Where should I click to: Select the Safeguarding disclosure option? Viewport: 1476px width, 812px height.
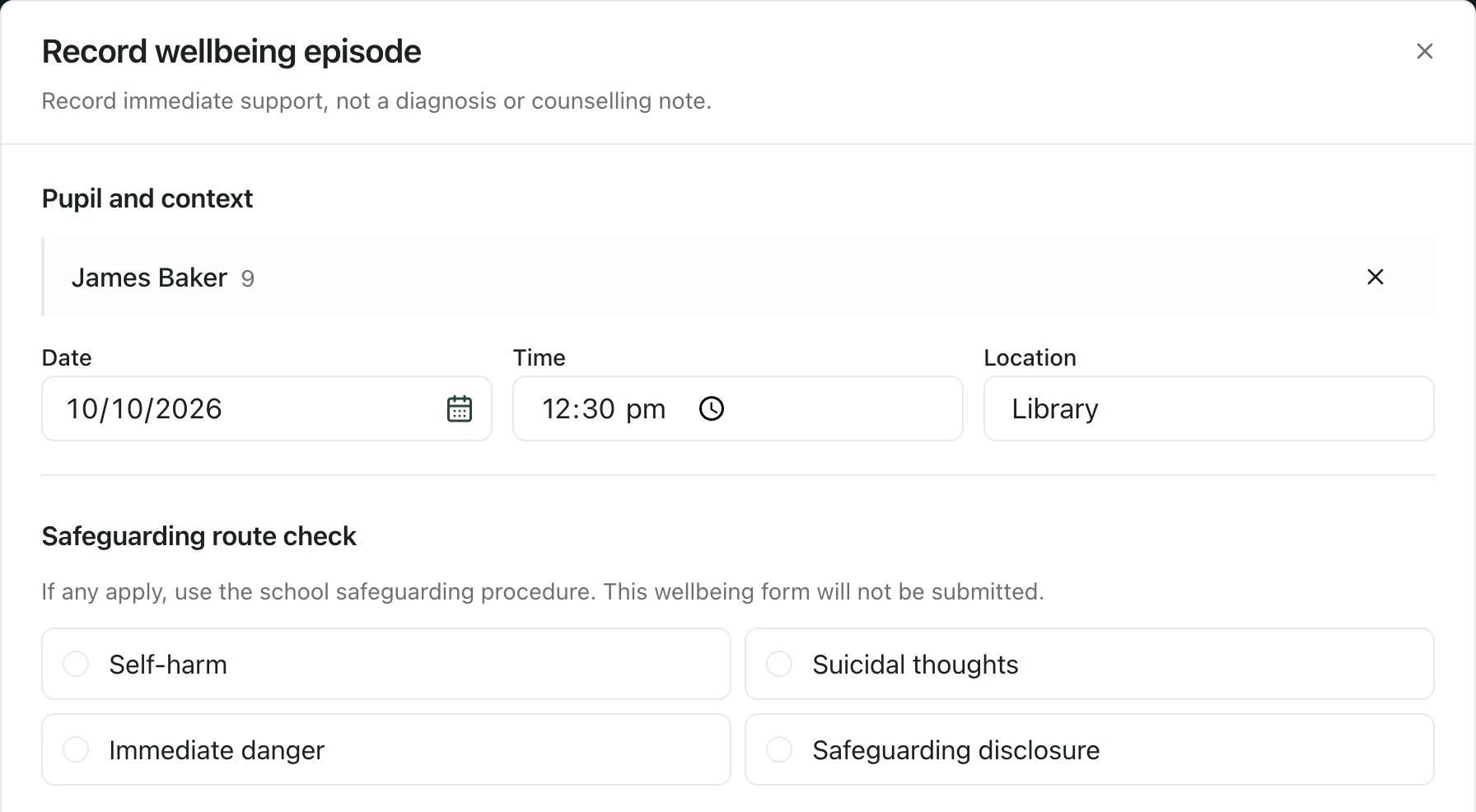pyautogui.click(x=1089, y=749)
